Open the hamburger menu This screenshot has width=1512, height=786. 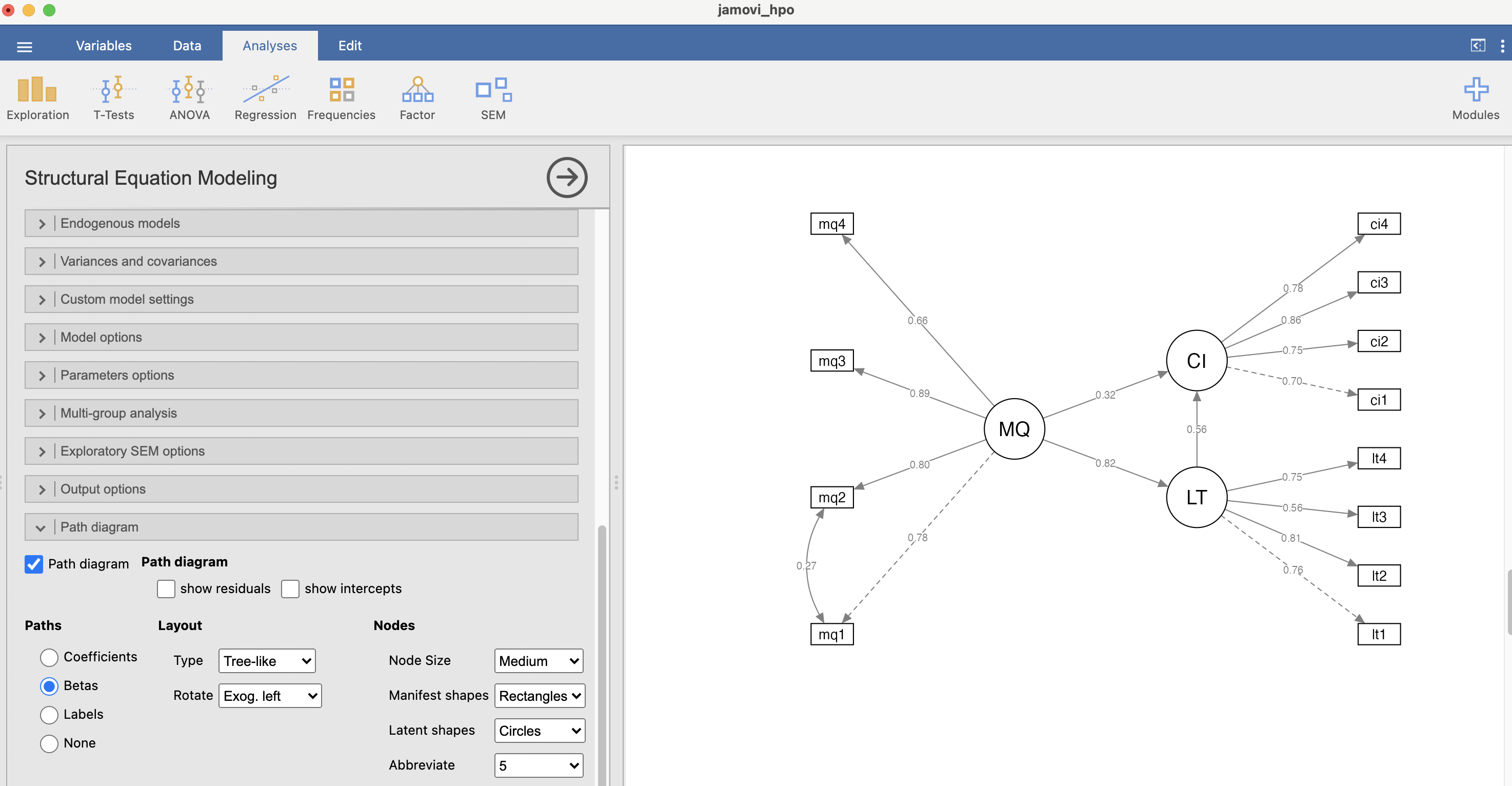click(24, 45)
